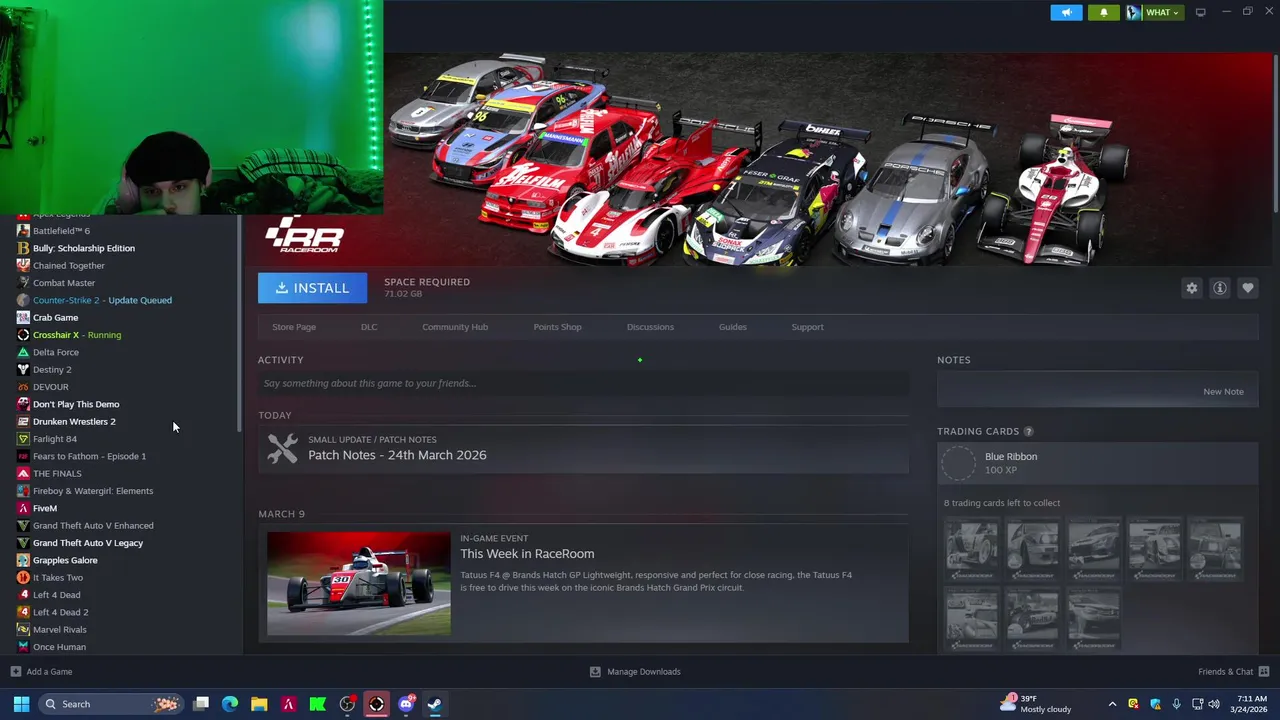This screenshot has width=1280, height=720.
Task: Install RaceRoom with the blue Install button
Action: pos(312,288)
